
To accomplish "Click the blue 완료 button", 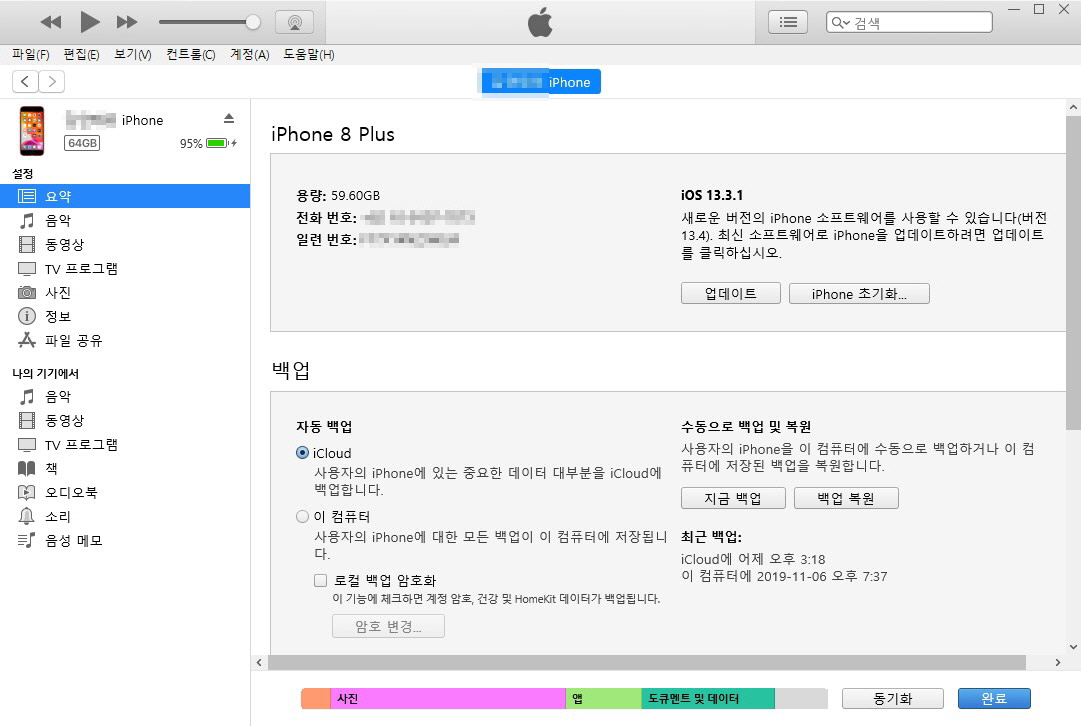I will [993, 698].
